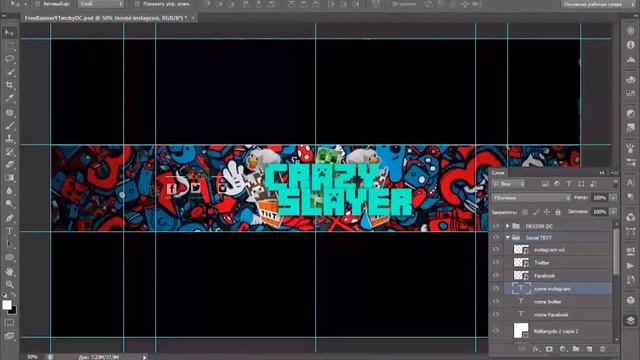
Task: Create a new group folder icon
Action: click(x=576, y=349)
